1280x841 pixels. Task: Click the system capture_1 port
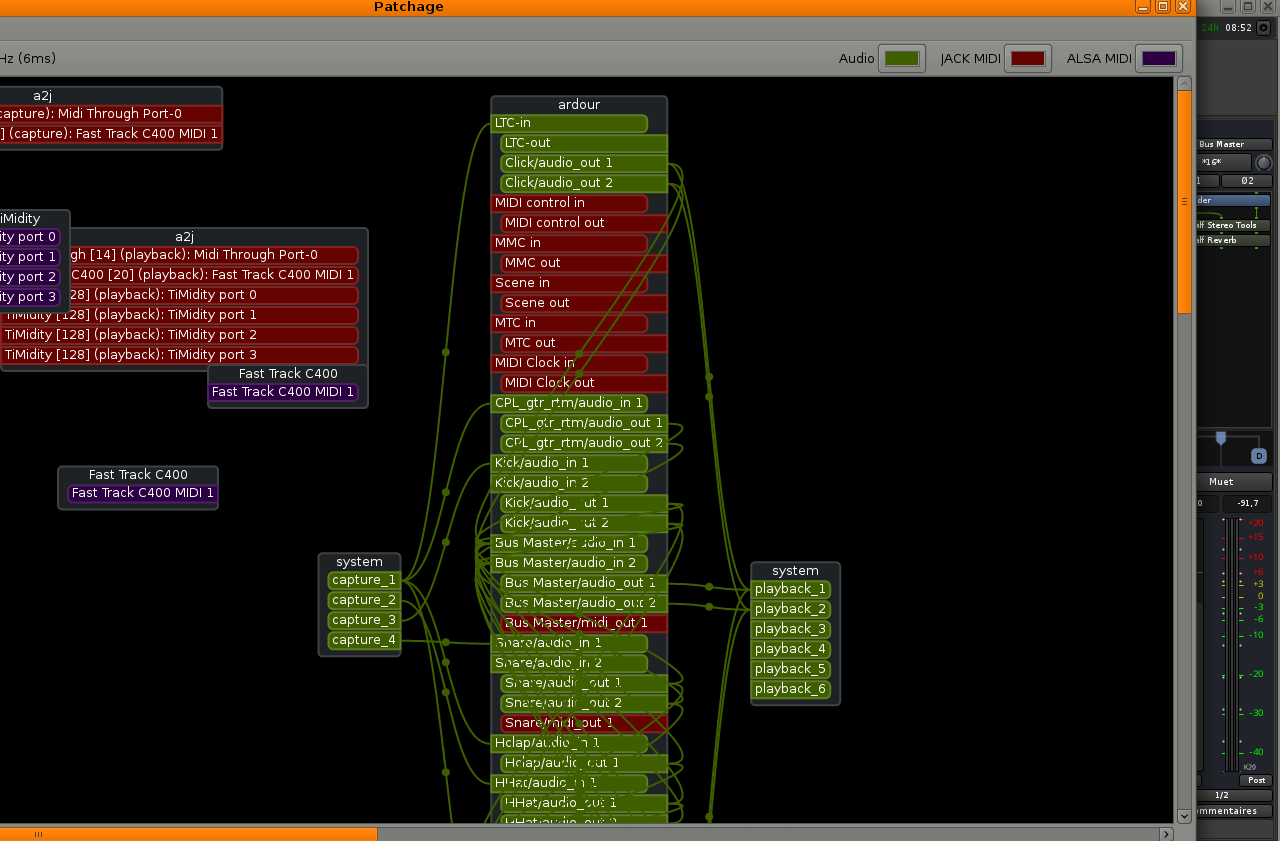364,580
